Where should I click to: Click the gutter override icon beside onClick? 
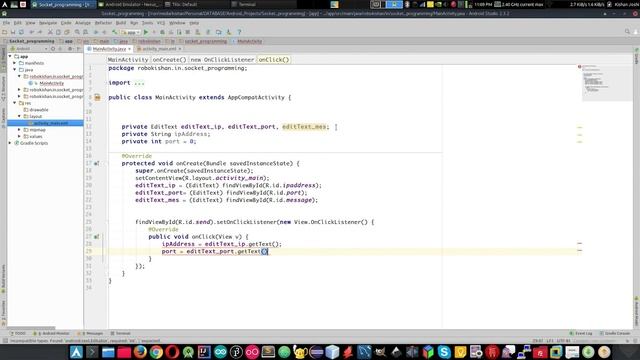[x=97, y=237]
